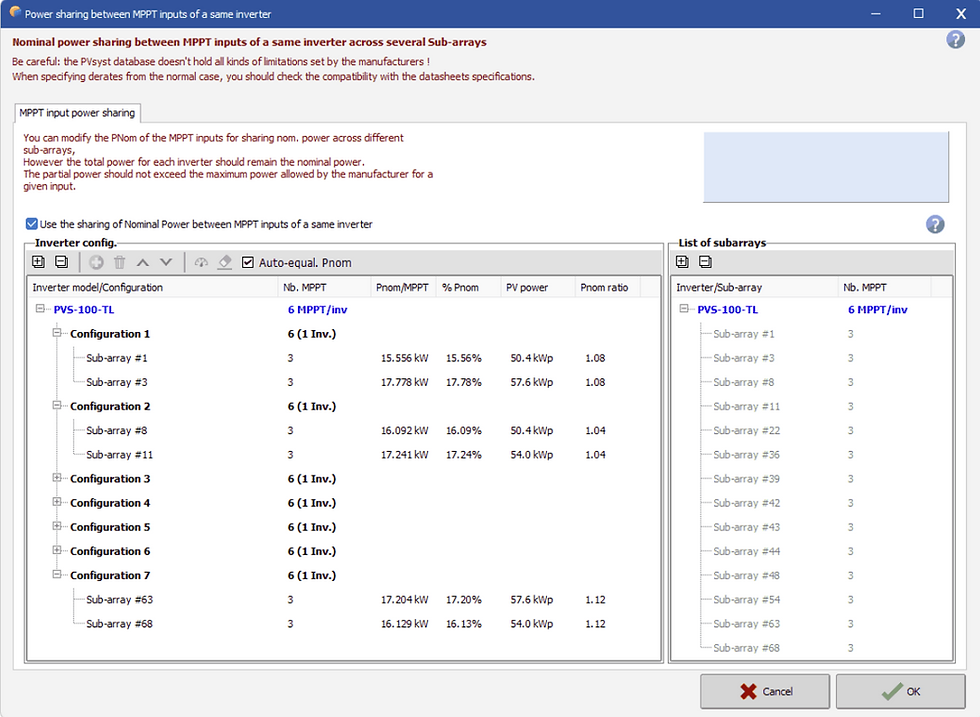Select Sub-array #11 in Configuration 2
Image resolution: width=980 pixels, height=717 pixels.
[119, 454]
